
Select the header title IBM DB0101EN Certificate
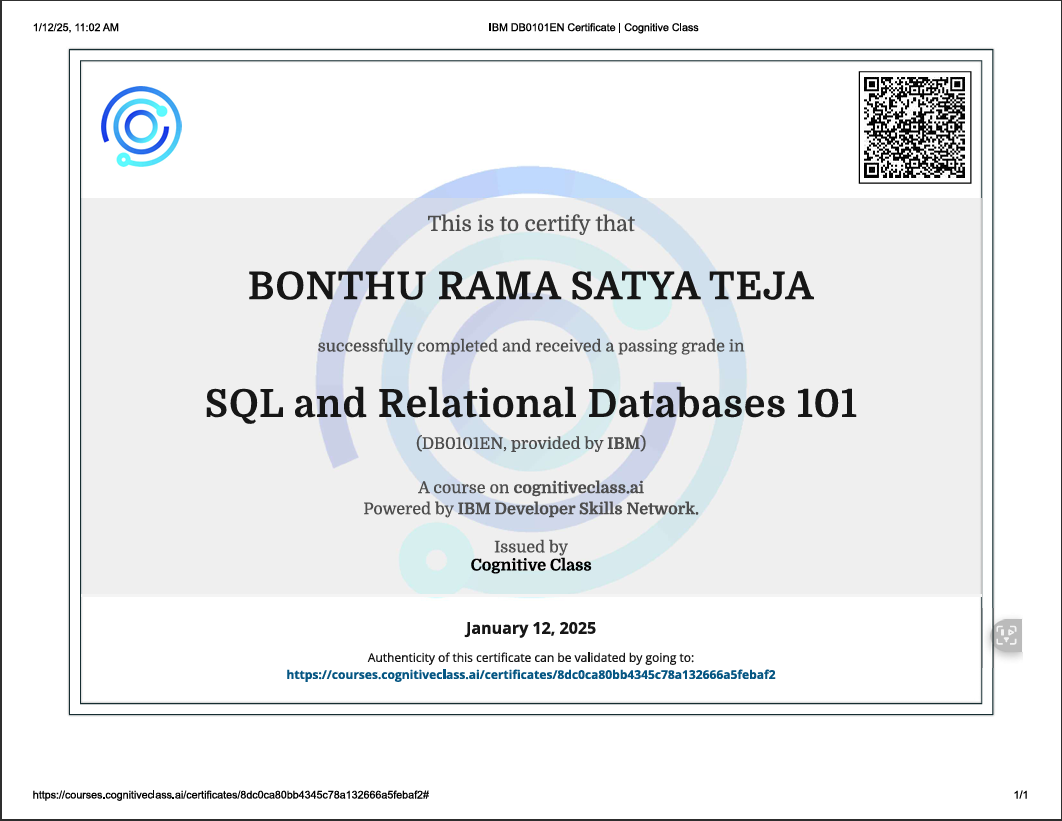(x=593, y=28)
